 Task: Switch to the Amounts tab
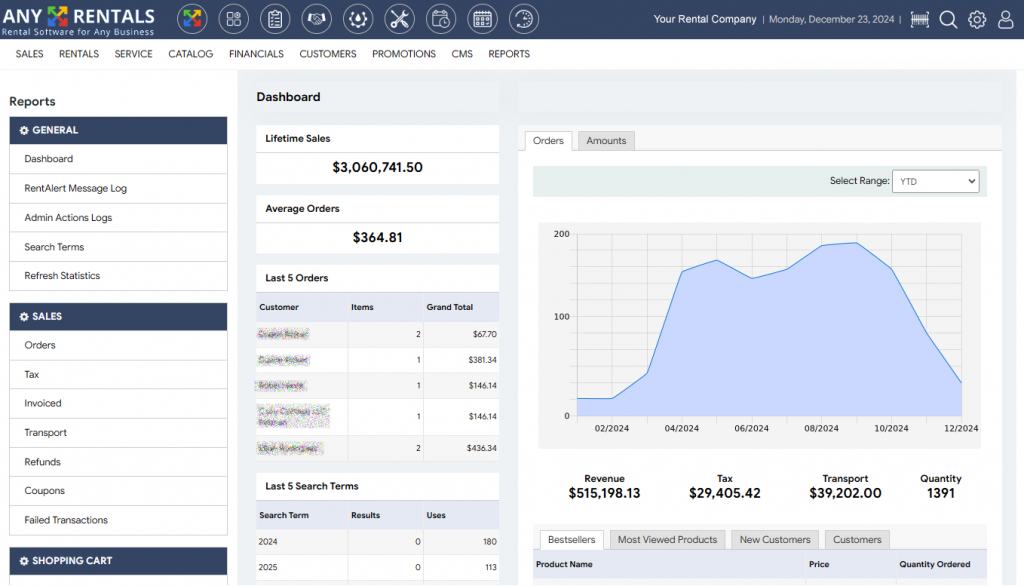click(x=606, y=141)
